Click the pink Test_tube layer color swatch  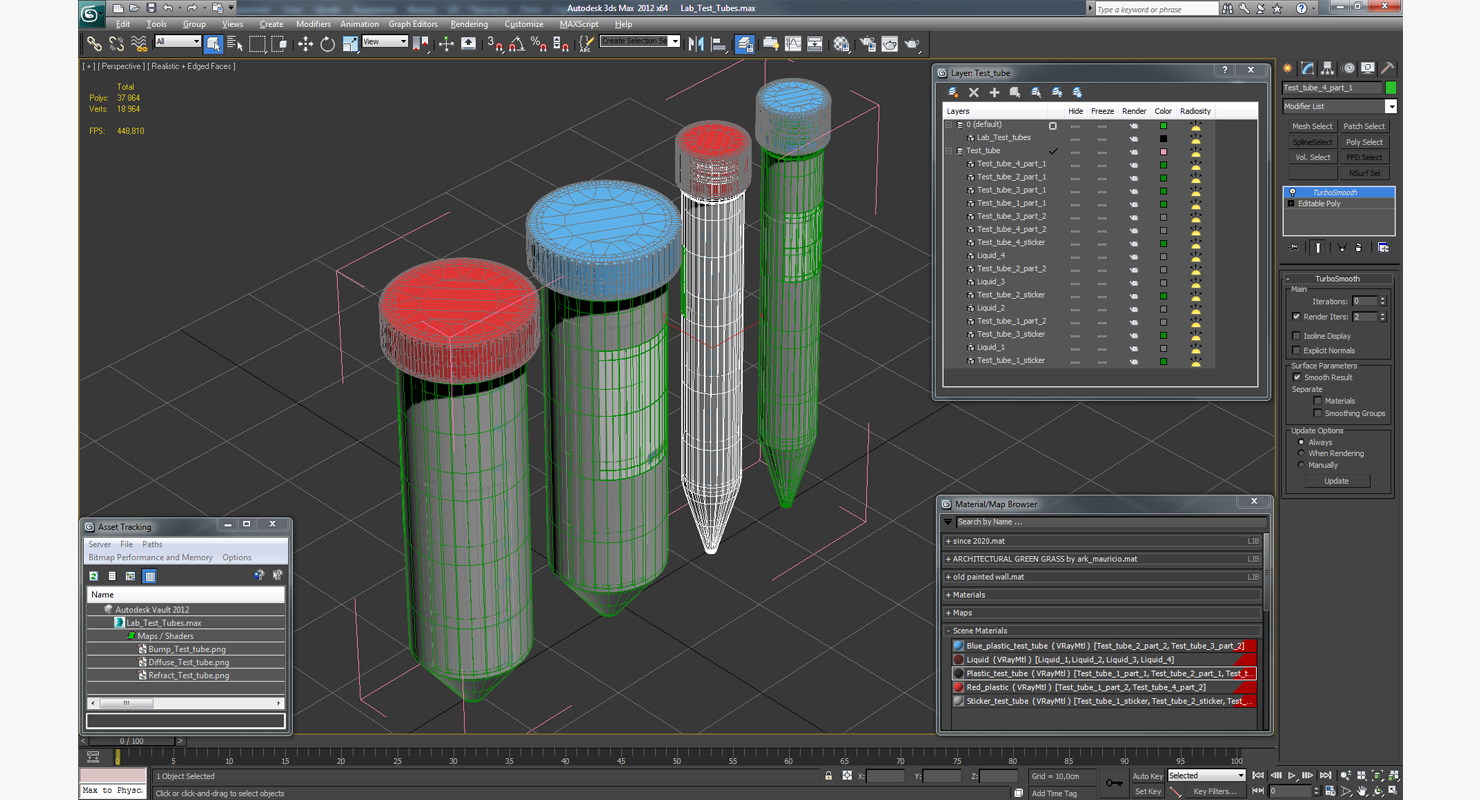point(1163,151)
